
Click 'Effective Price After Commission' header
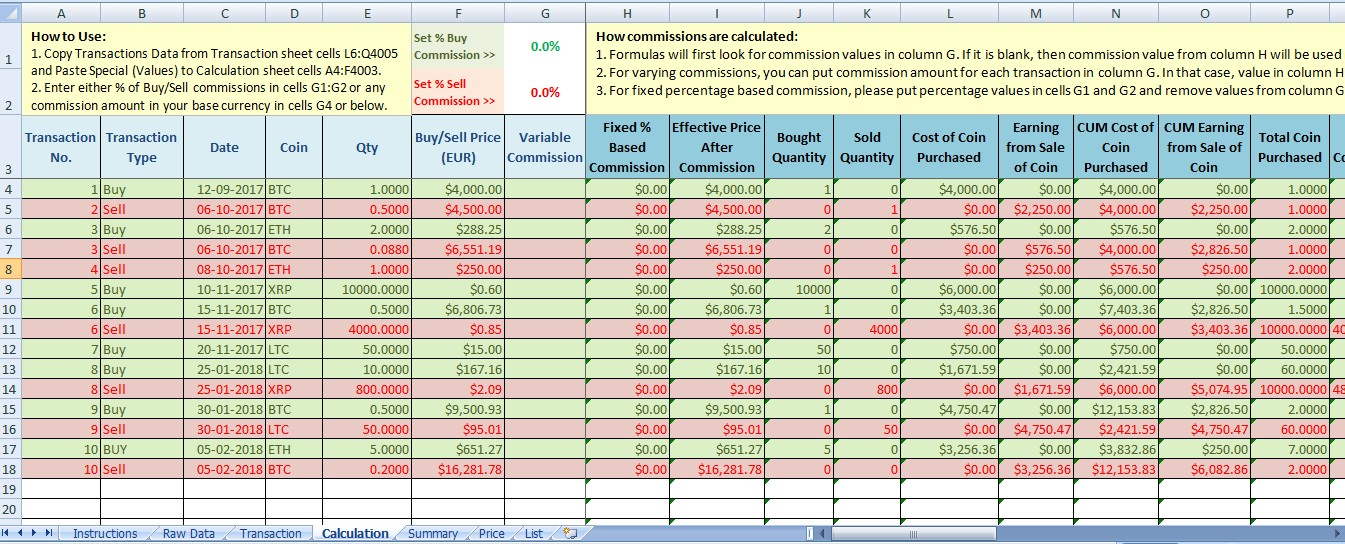(x=716, y=147)
